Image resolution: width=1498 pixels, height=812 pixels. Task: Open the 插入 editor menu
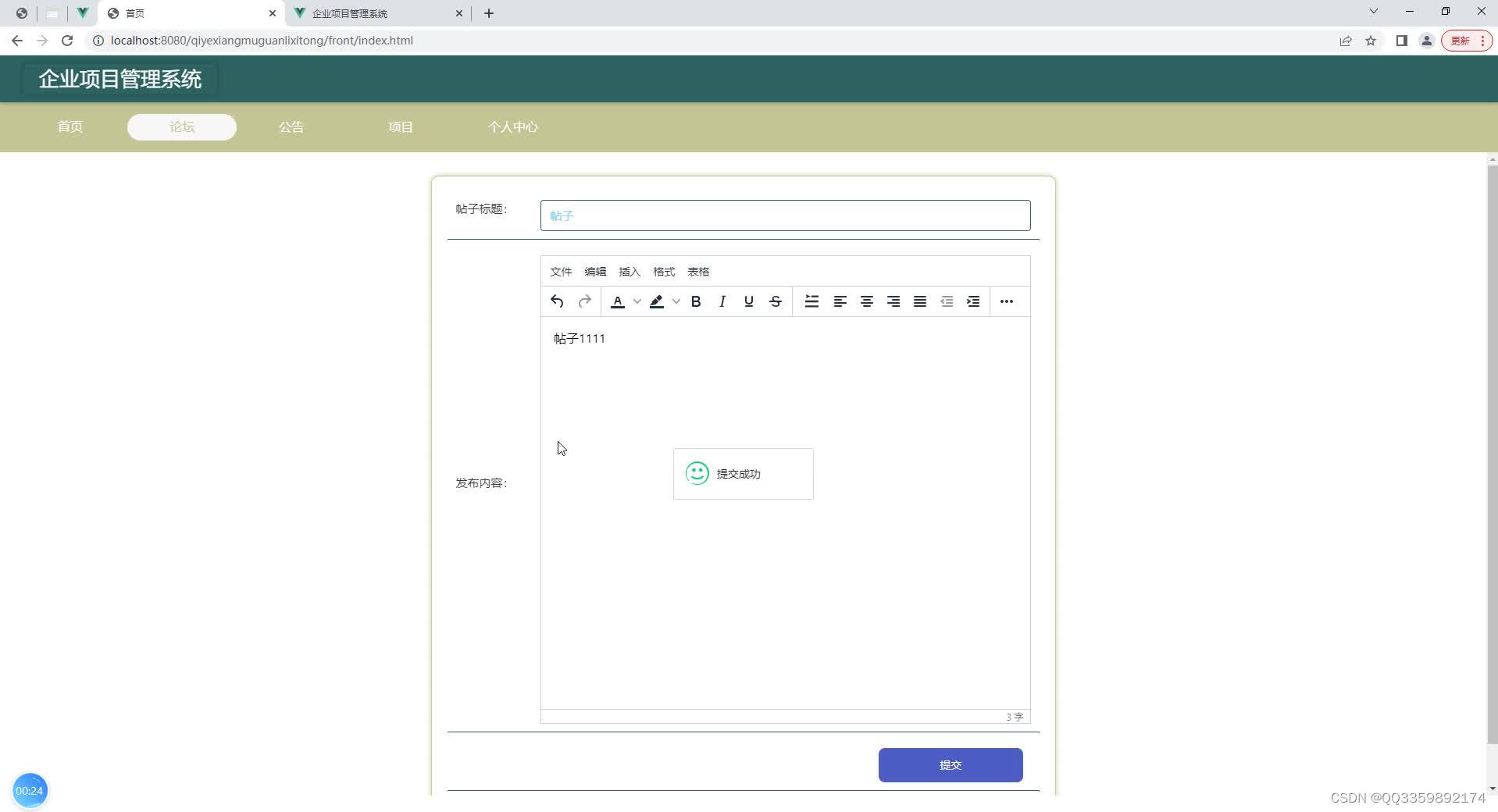[630, 272]
